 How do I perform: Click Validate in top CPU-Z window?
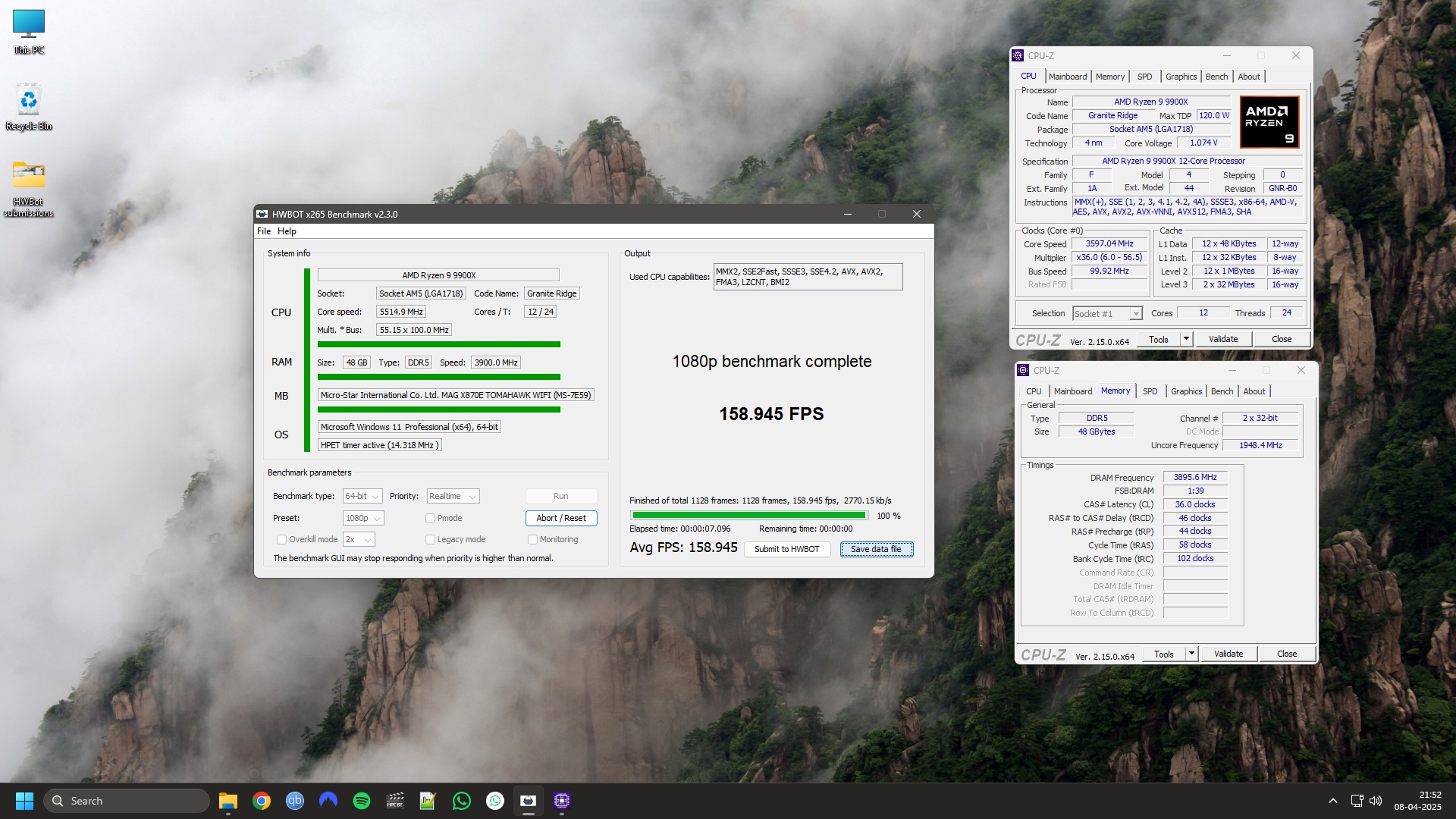pos(1223,339)
